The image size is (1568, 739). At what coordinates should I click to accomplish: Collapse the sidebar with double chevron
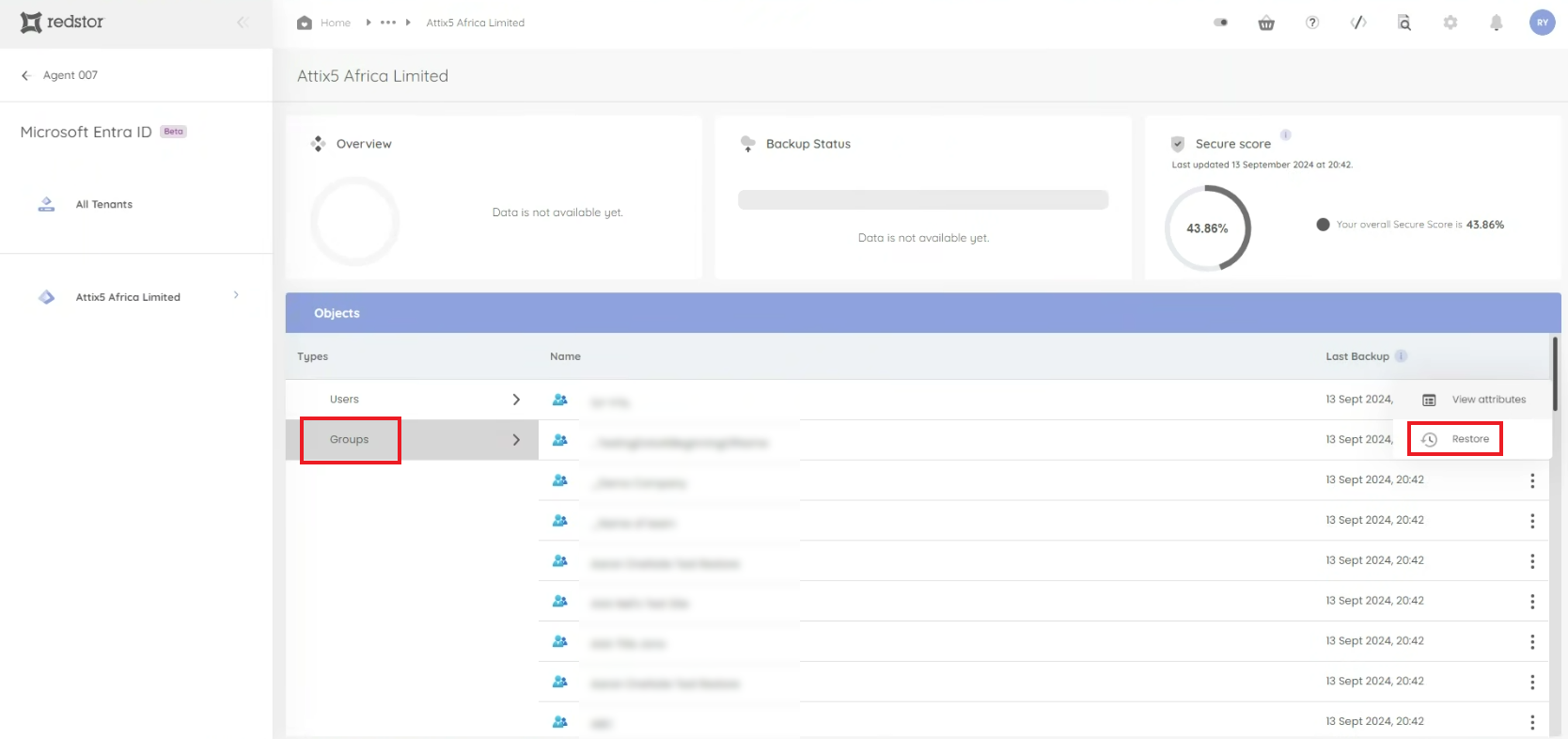click(x=243, y=22)
